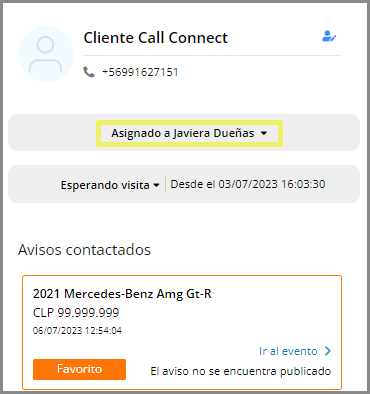Click the 06/07/2023 12:54:04 contact date
Screen dimensions: 370x394
click(77, 331)
